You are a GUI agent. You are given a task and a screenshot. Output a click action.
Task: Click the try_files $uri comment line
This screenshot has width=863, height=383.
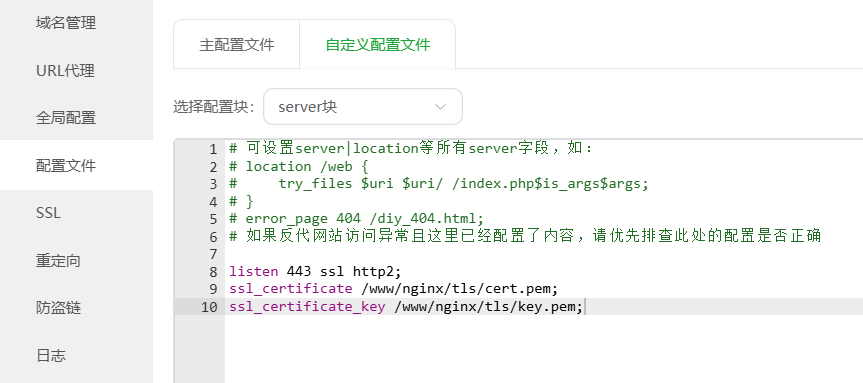click(439, 184)
